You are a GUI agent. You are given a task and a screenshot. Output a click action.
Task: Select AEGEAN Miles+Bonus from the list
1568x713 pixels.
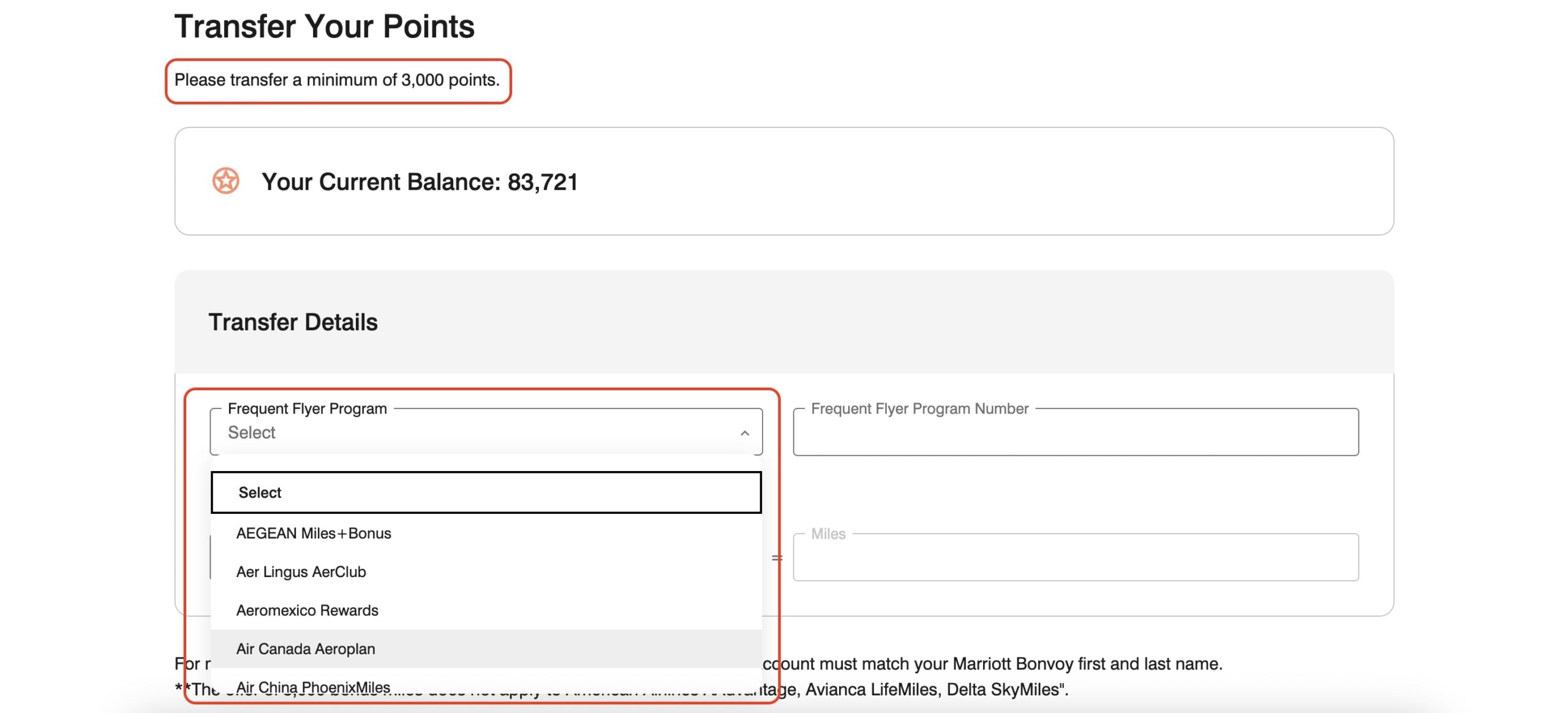(314, 534)
